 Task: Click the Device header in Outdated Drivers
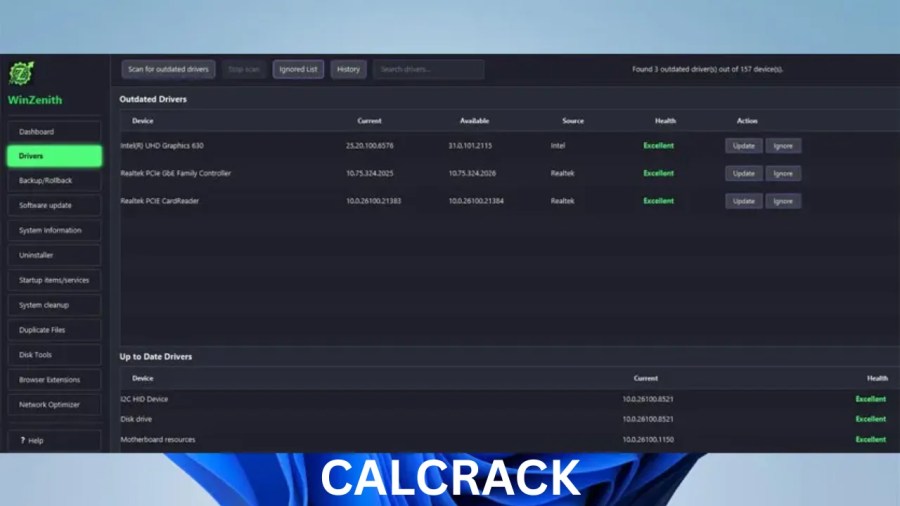tap(142, 121)
